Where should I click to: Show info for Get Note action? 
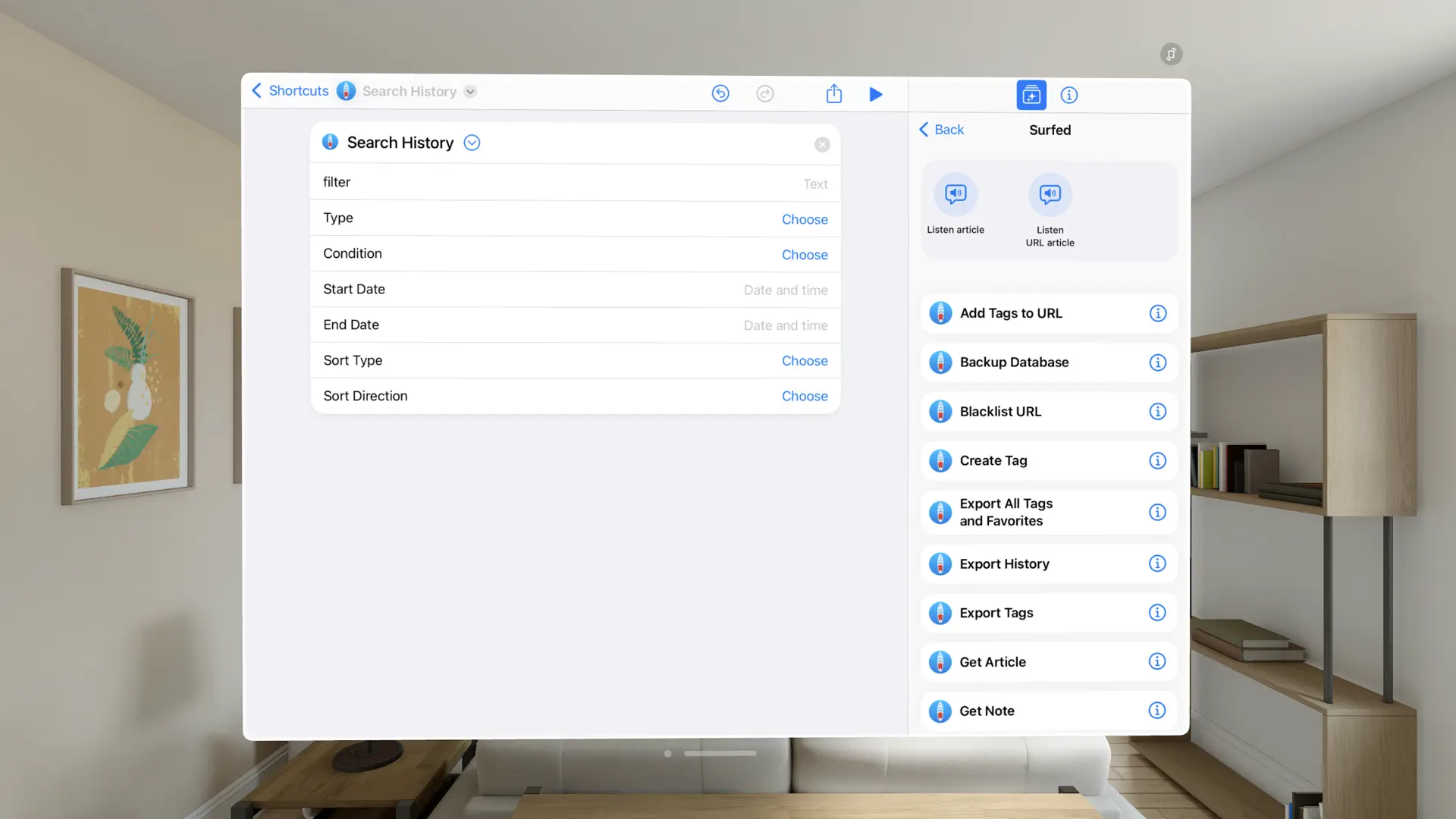[x=1158, y=711]
